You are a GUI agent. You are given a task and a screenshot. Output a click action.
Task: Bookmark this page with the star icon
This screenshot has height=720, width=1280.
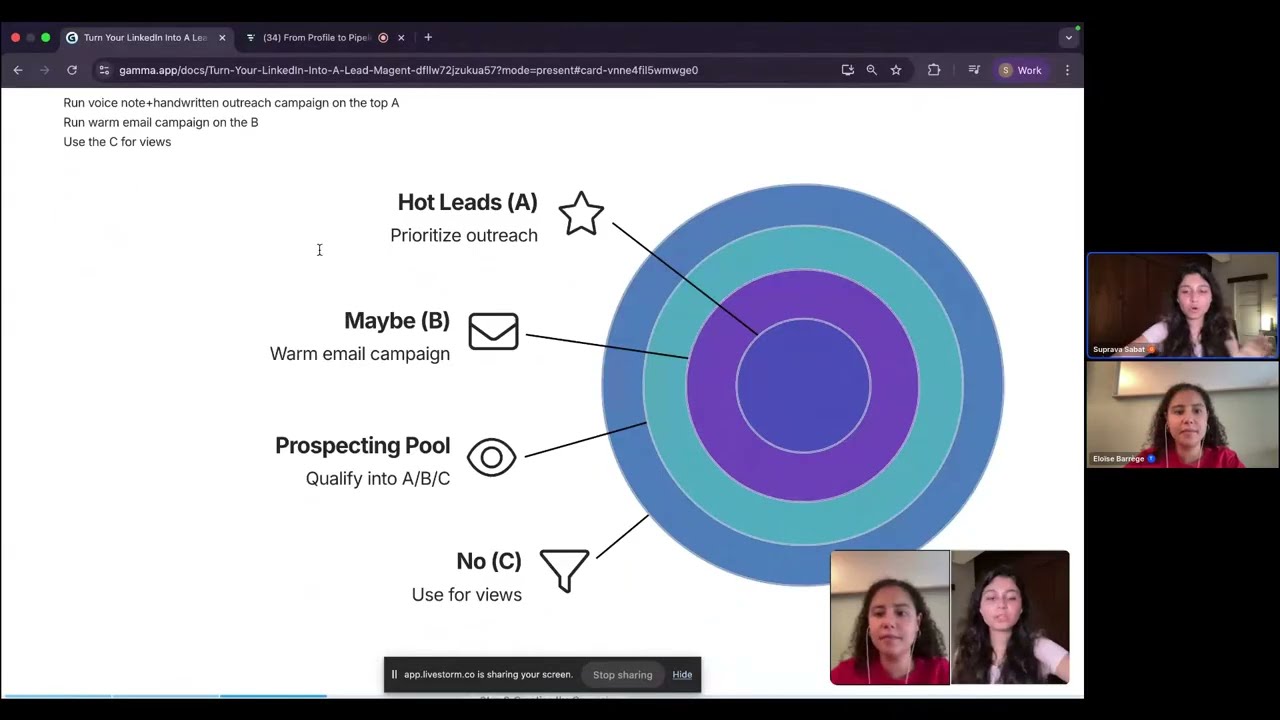pos(896,70)
